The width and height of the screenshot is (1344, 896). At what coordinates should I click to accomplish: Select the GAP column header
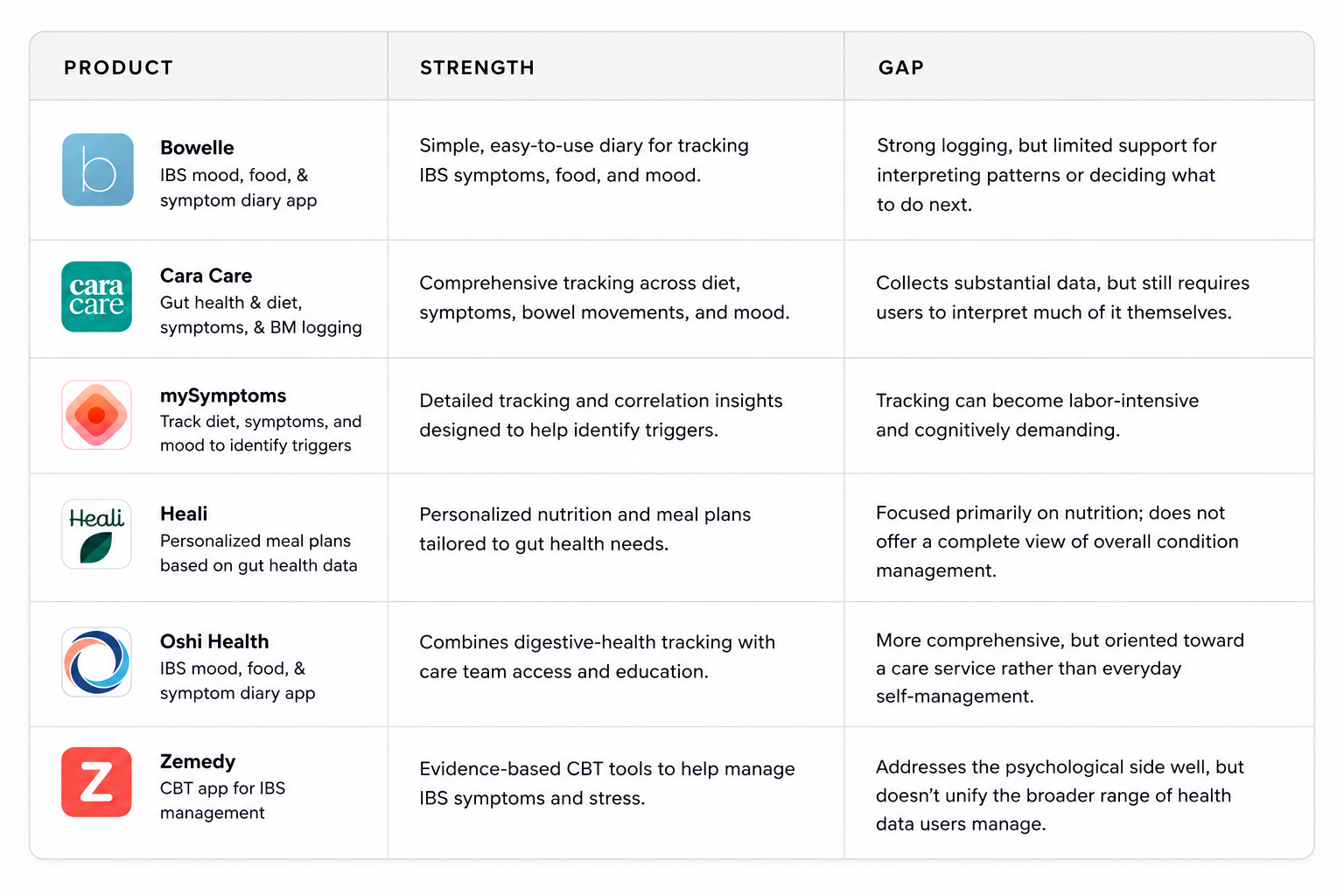(x=901, y=67)
